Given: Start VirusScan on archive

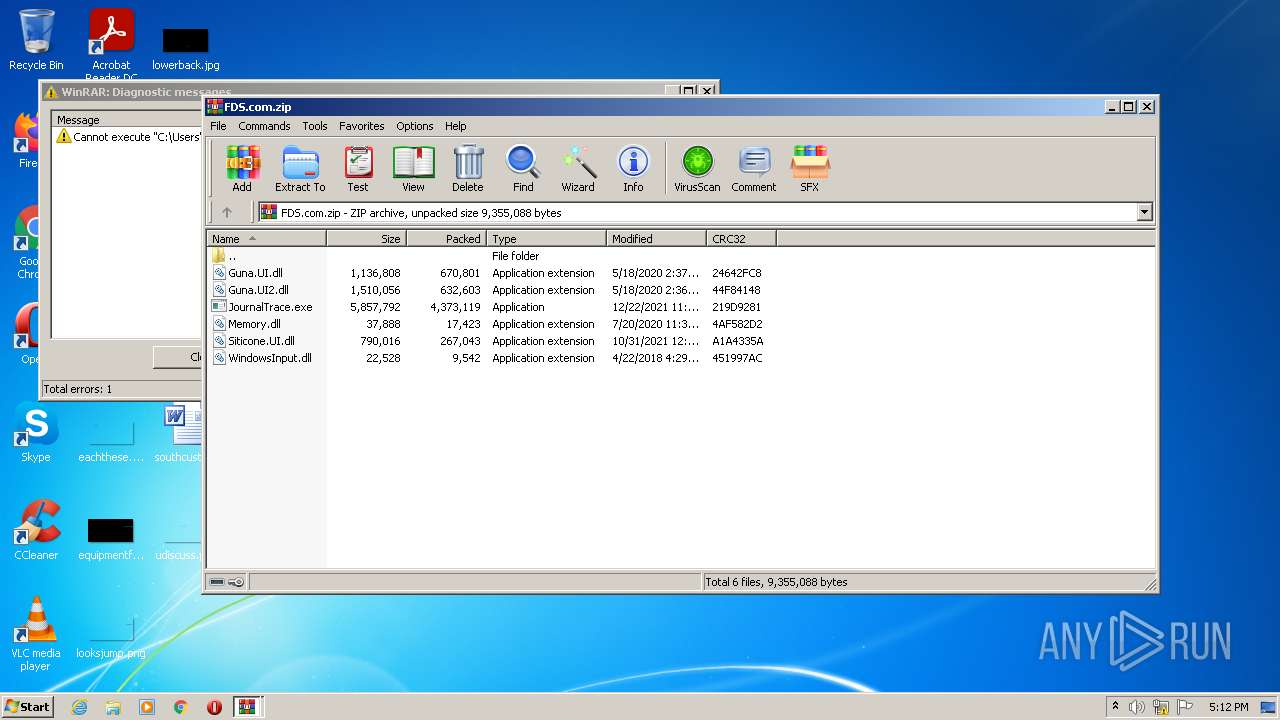Looking at the screenshot, I should (x=697, y=168).
